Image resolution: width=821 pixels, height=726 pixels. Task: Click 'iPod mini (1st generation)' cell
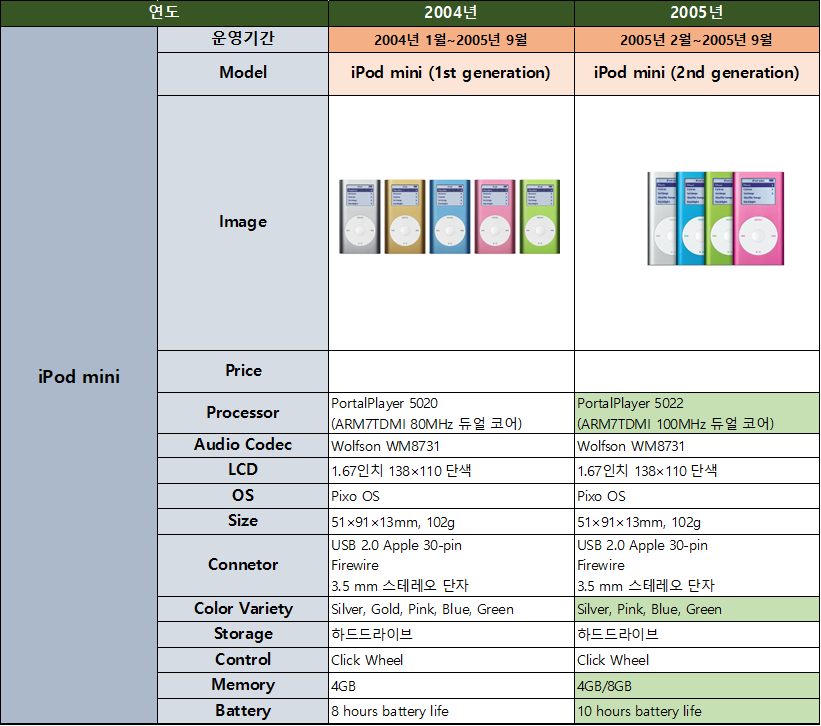pos(451,74)
